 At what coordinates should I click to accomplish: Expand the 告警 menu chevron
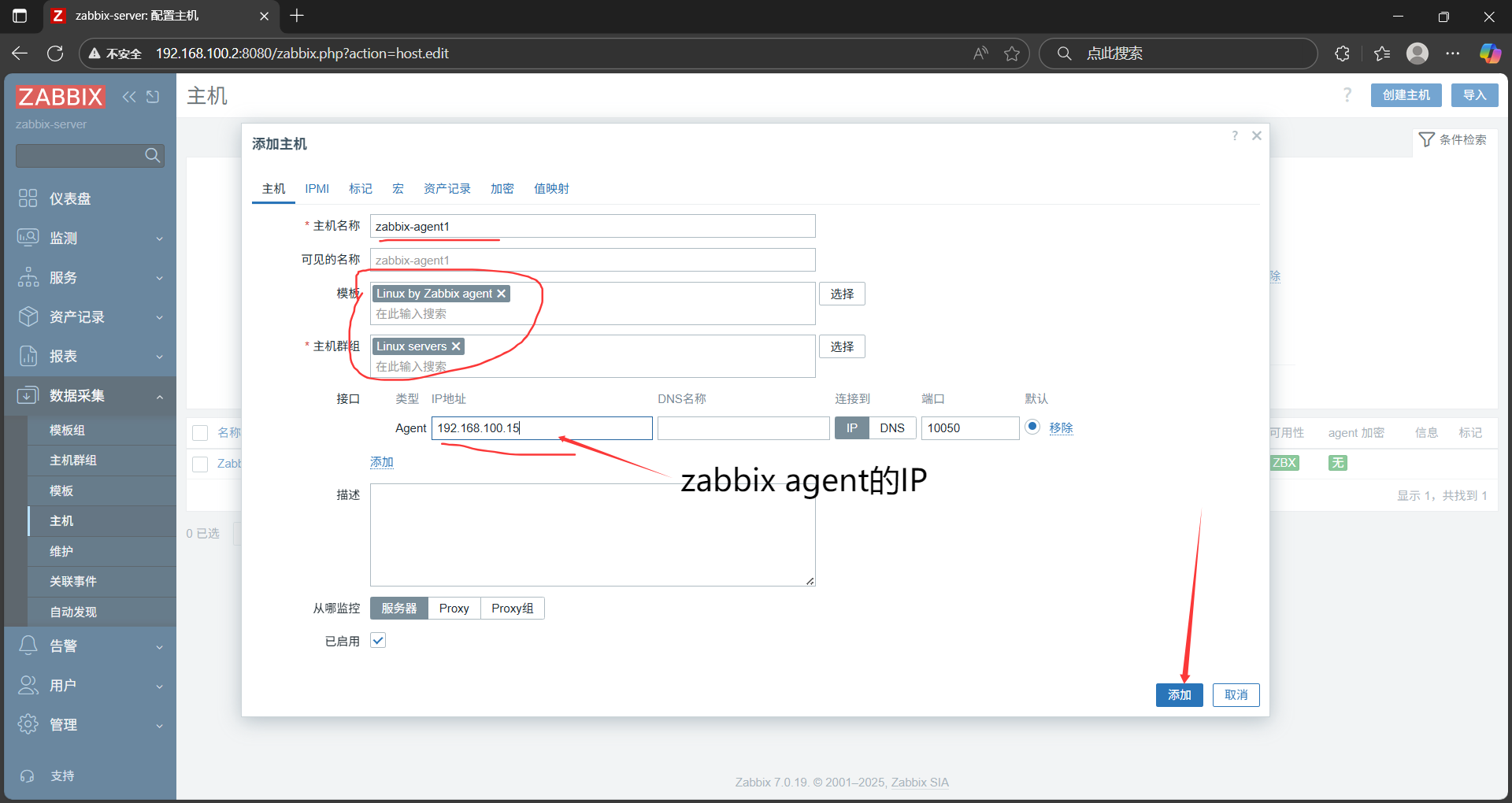point(160,647)
